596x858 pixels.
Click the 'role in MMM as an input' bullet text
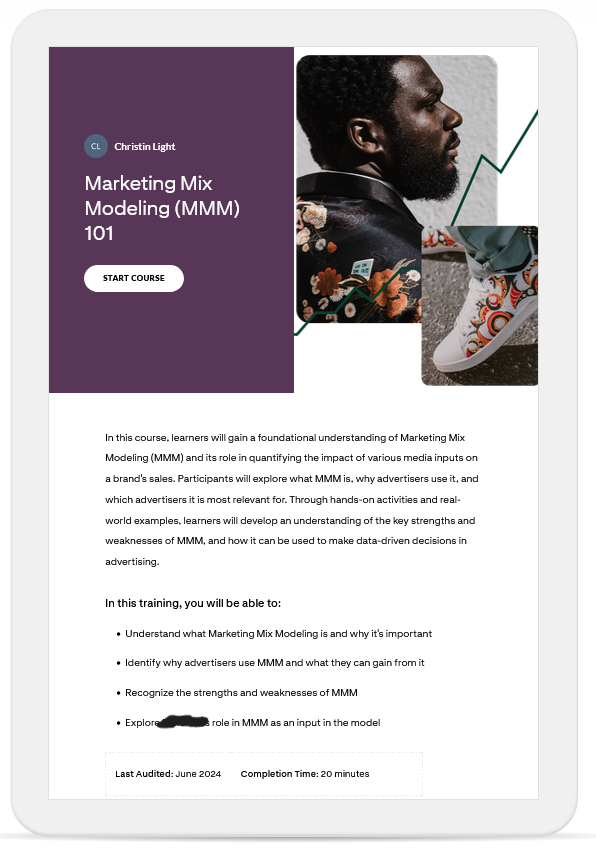coord(296,723)
